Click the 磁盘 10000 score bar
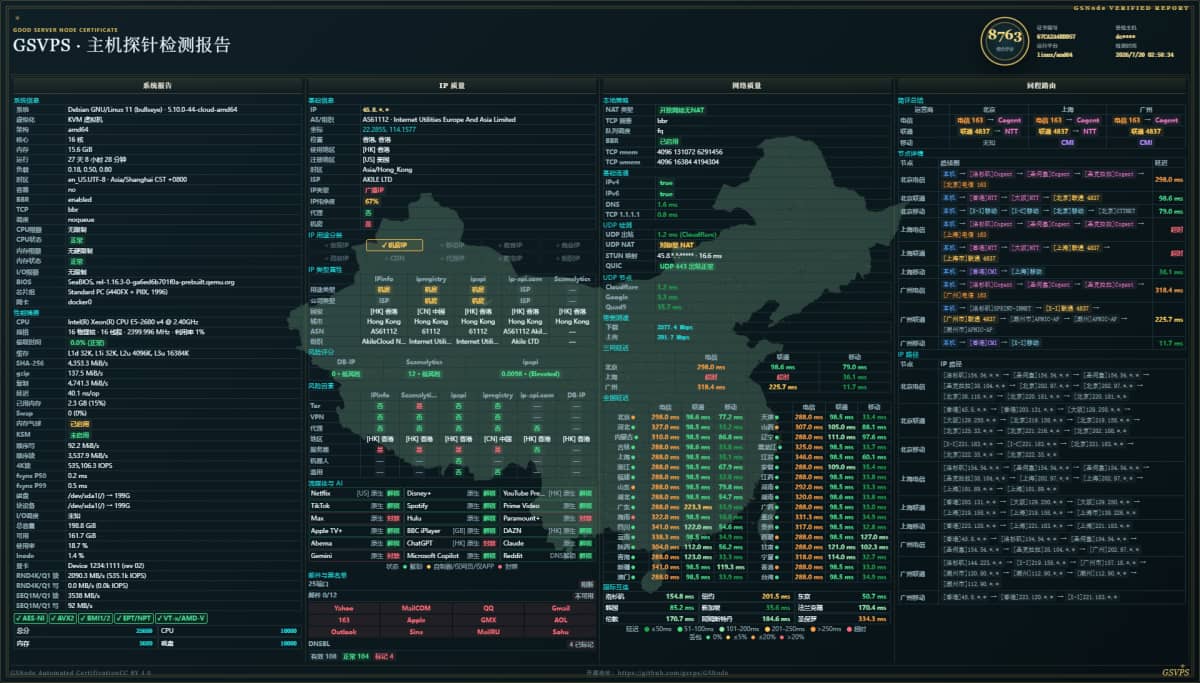The height and width of the screenshot is (683, 1200). [229, 644]
